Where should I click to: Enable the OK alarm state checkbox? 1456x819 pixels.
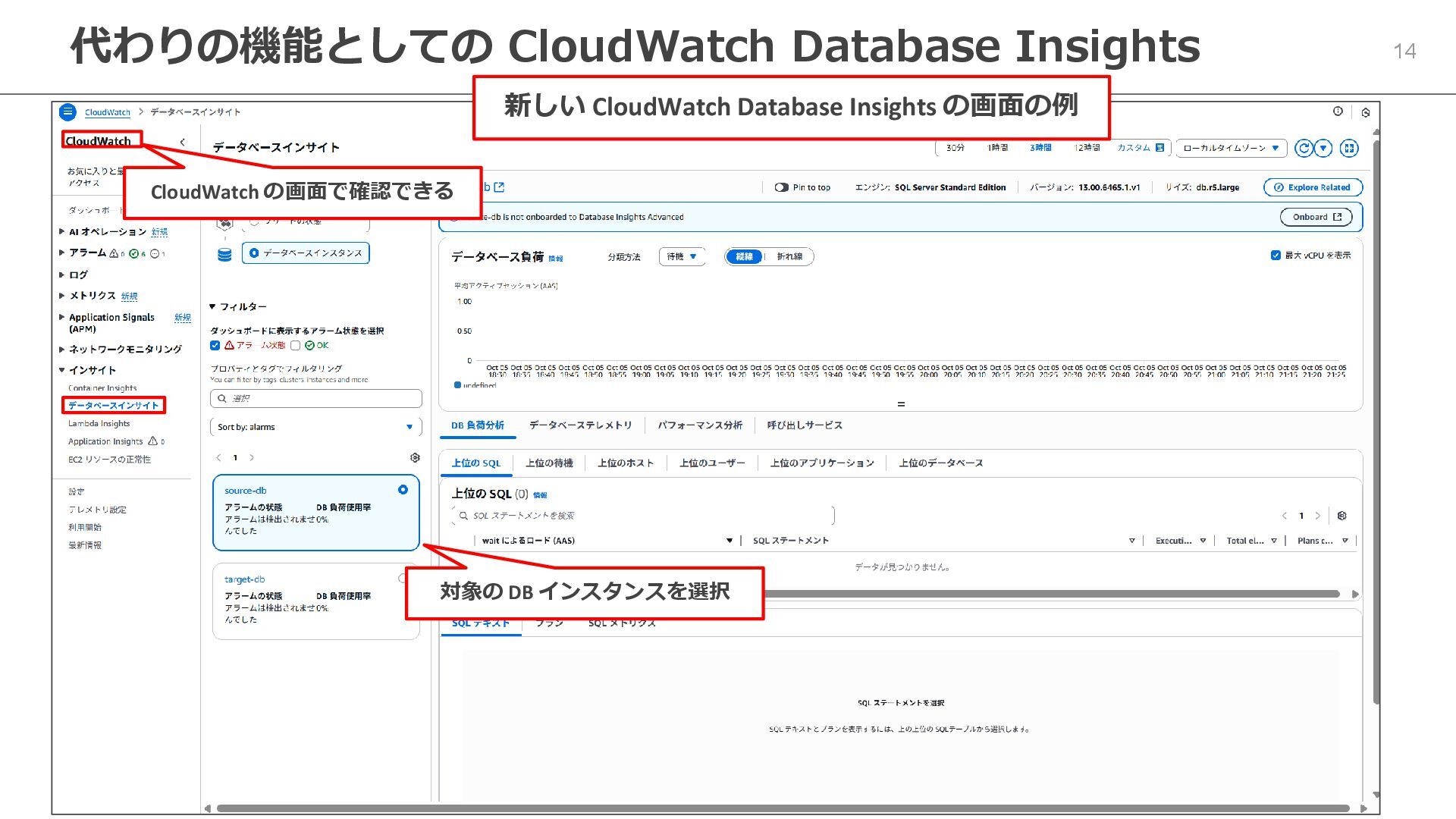coord(296,346)
